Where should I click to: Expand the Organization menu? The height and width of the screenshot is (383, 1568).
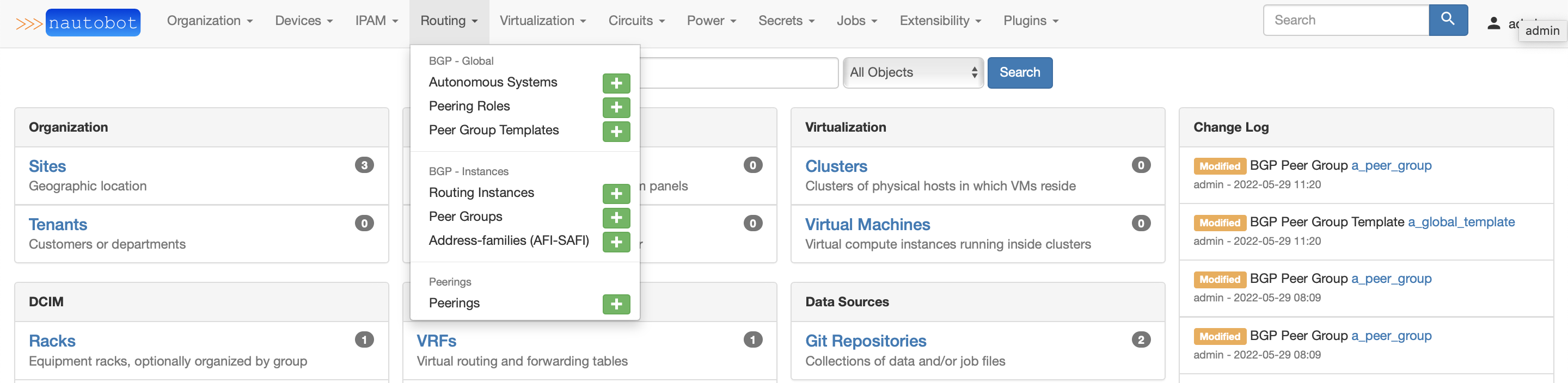210,21
